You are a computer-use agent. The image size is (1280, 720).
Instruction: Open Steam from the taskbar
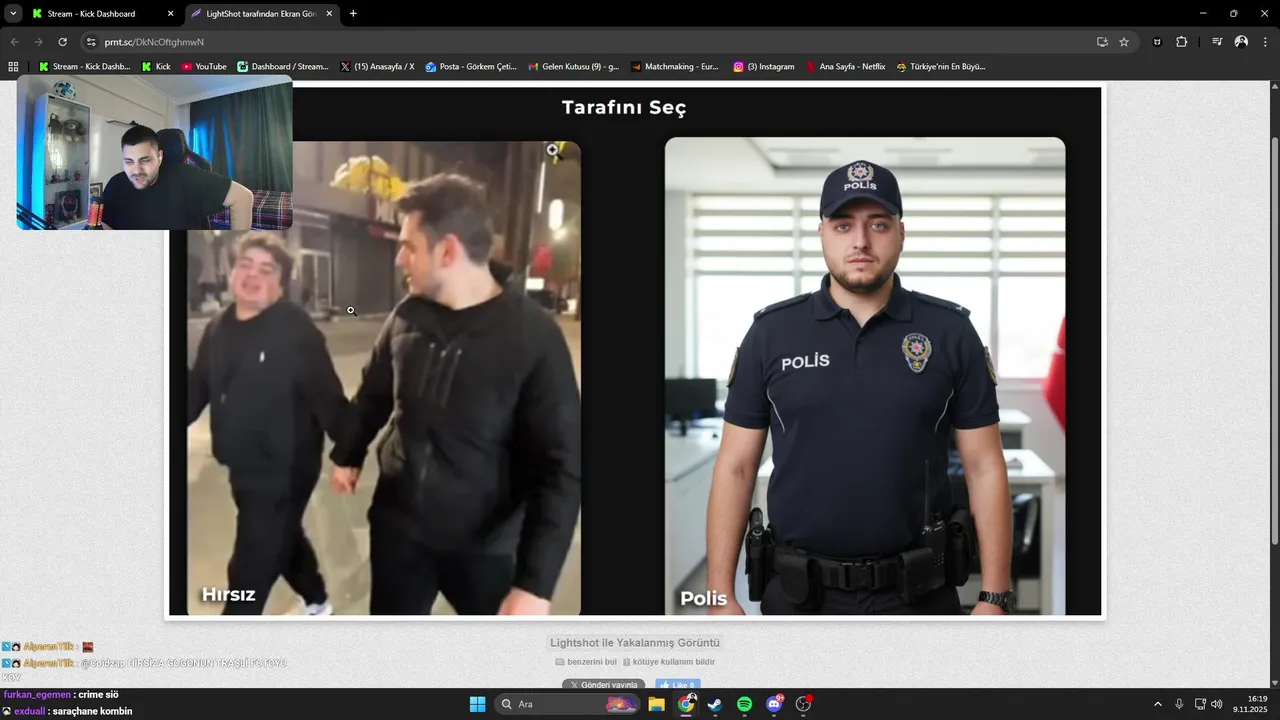715,704
